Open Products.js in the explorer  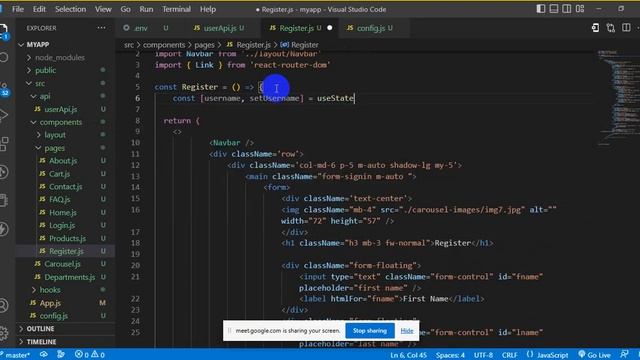67,238
